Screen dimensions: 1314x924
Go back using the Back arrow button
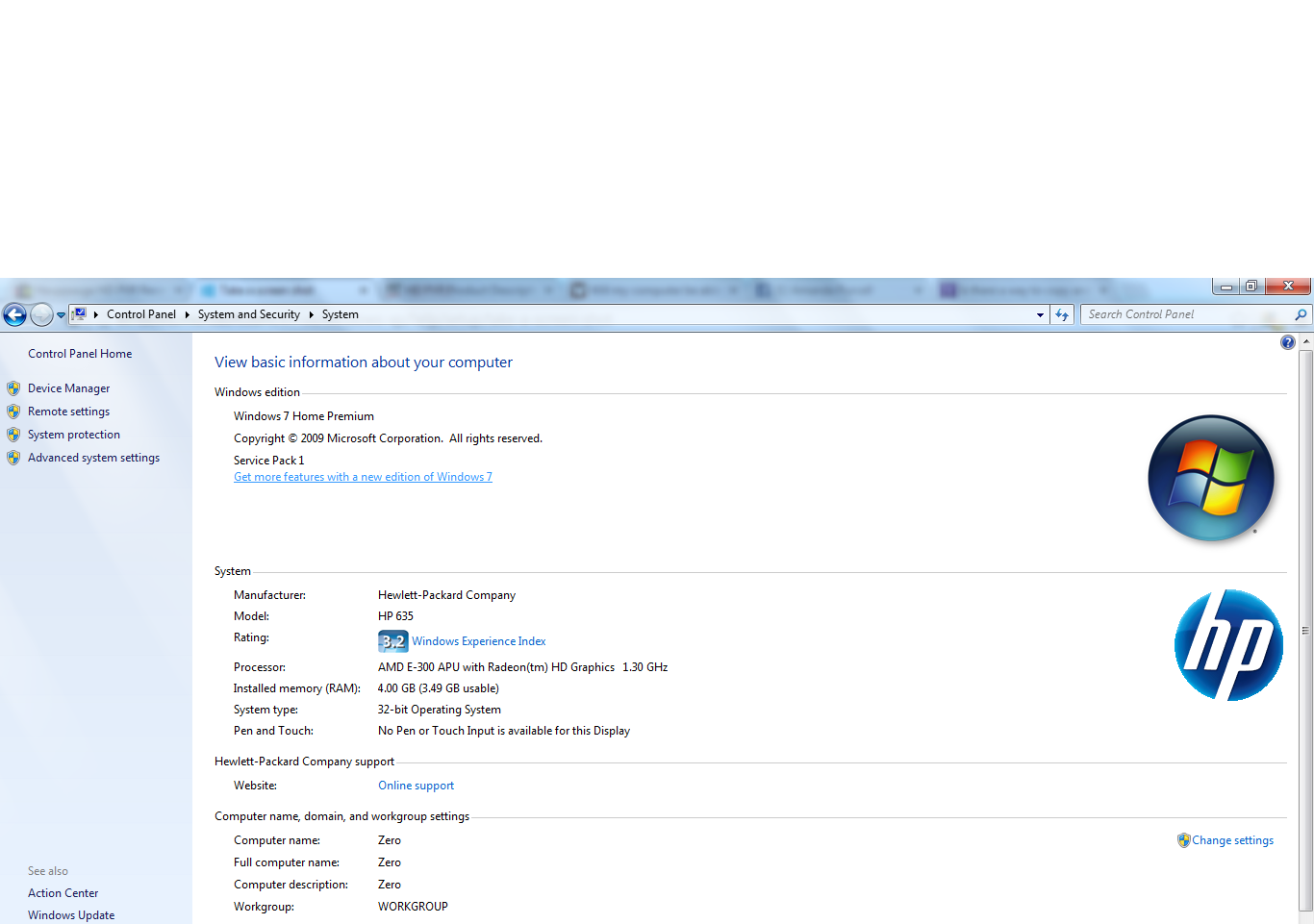pos(14,314)
